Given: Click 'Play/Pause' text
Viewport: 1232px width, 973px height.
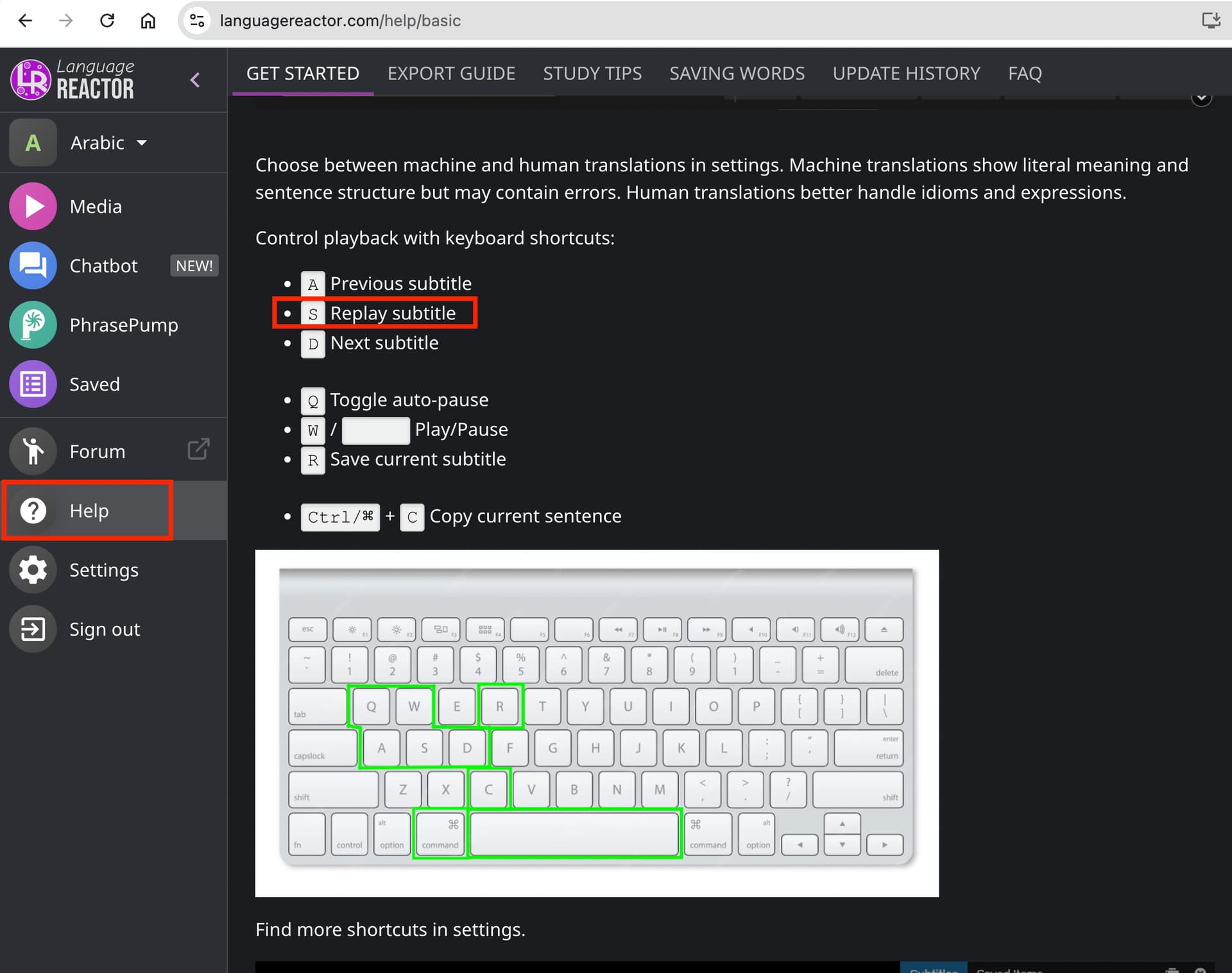Looking at the screenshot, I should (x=461, y=429).
